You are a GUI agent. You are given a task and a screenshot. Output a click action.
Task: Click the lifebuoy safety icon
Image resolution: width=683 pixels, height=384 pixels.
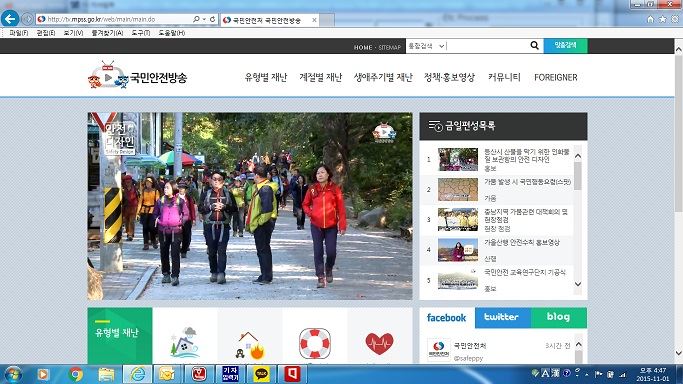[314, 344]
